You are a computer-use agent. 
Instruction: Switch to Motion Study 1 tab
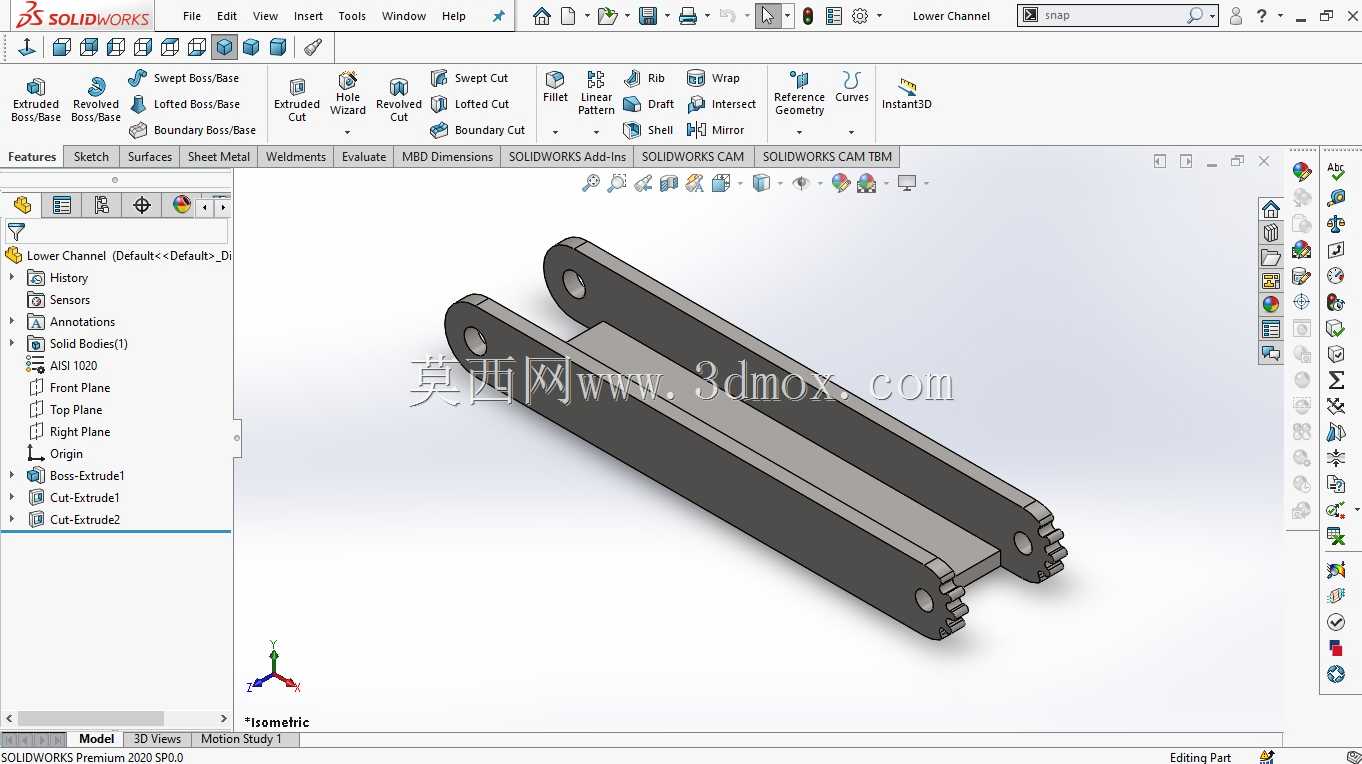tap(241, 739)
